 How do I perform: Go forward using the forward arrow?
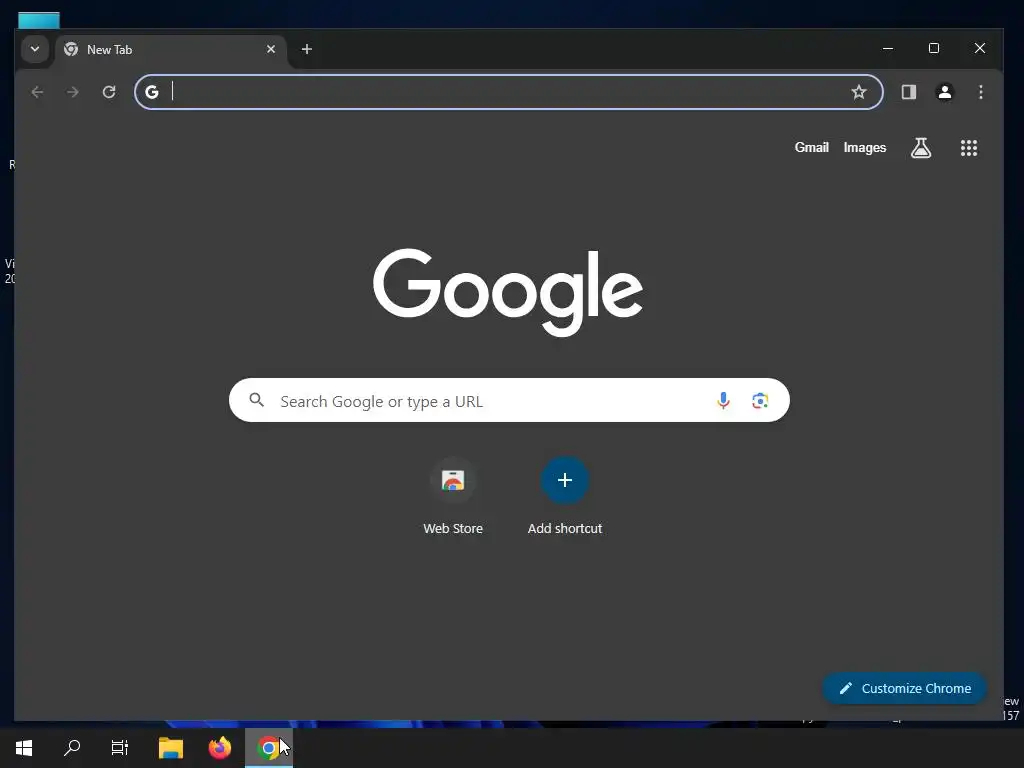[72, 92]
